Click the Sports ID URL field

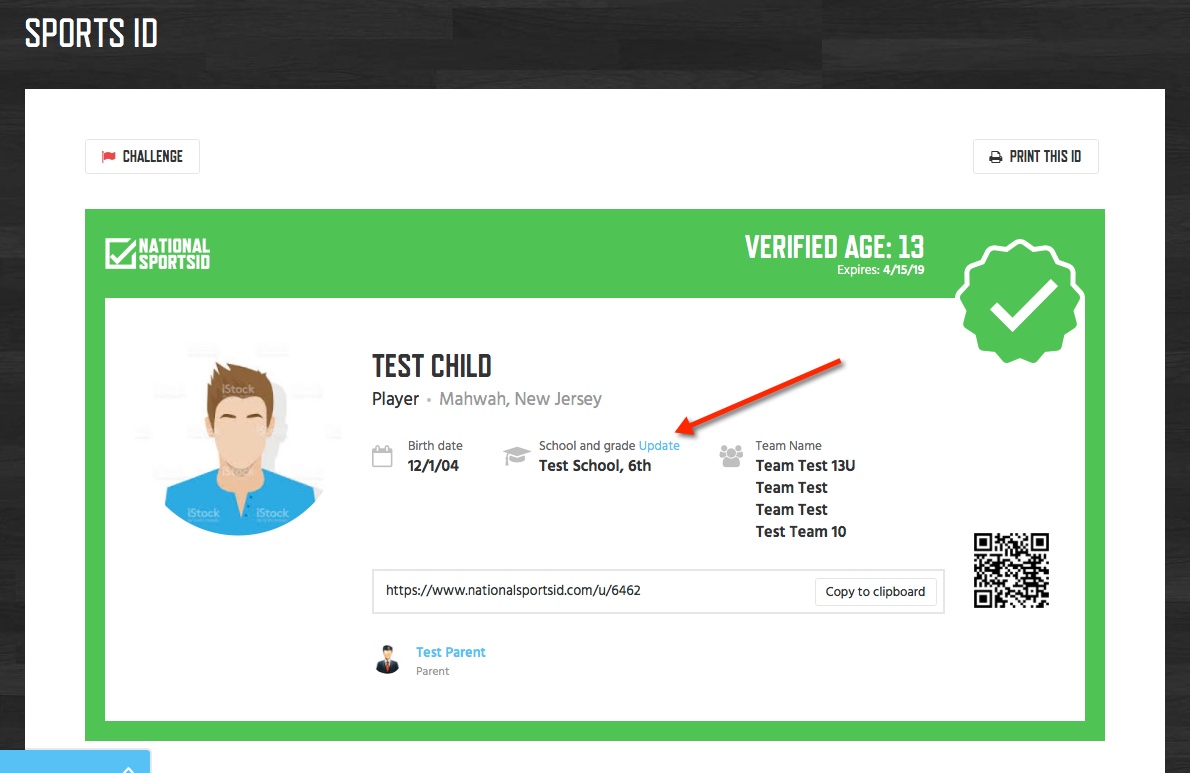coord(658,591)
